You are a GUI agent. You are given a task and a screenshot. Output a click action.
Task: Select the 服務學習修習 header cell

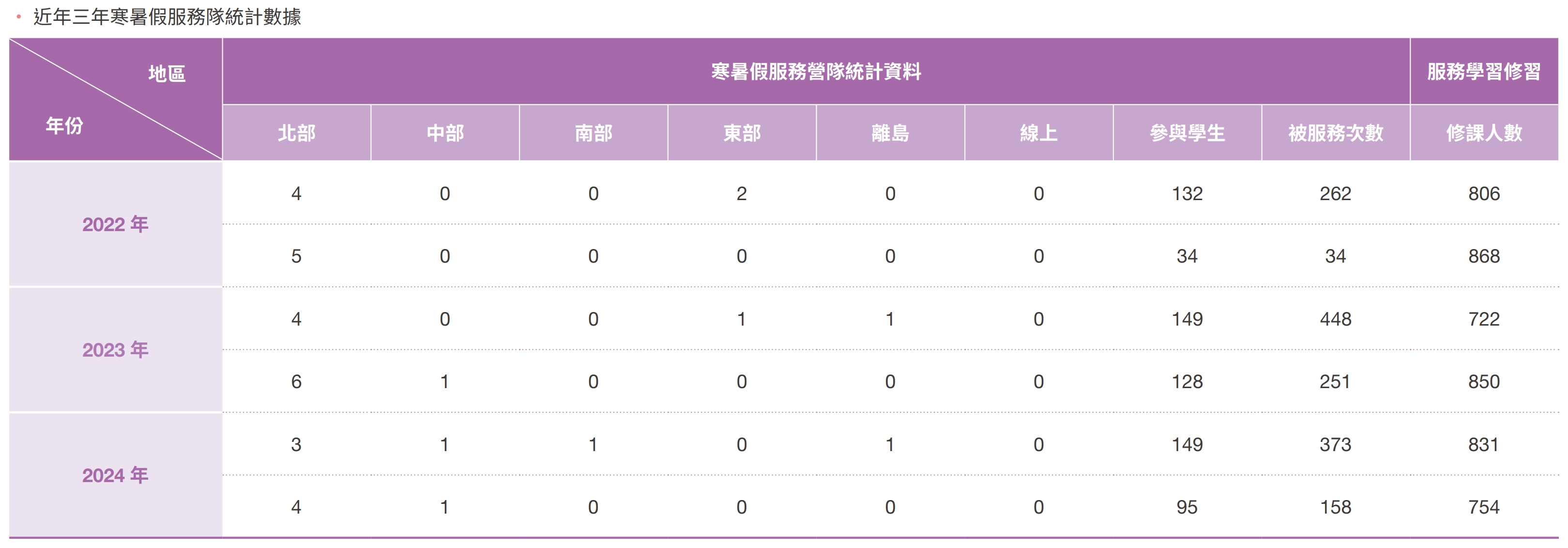pos(1484,72)
